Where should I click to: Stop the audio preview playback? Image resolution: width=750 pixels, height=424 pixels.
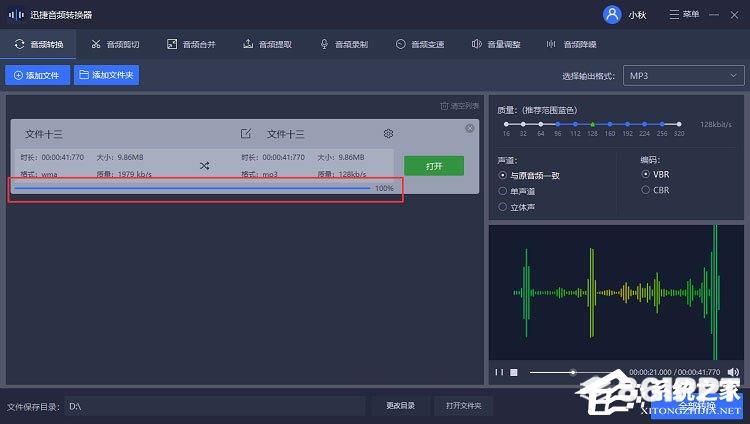click(514, 372)
